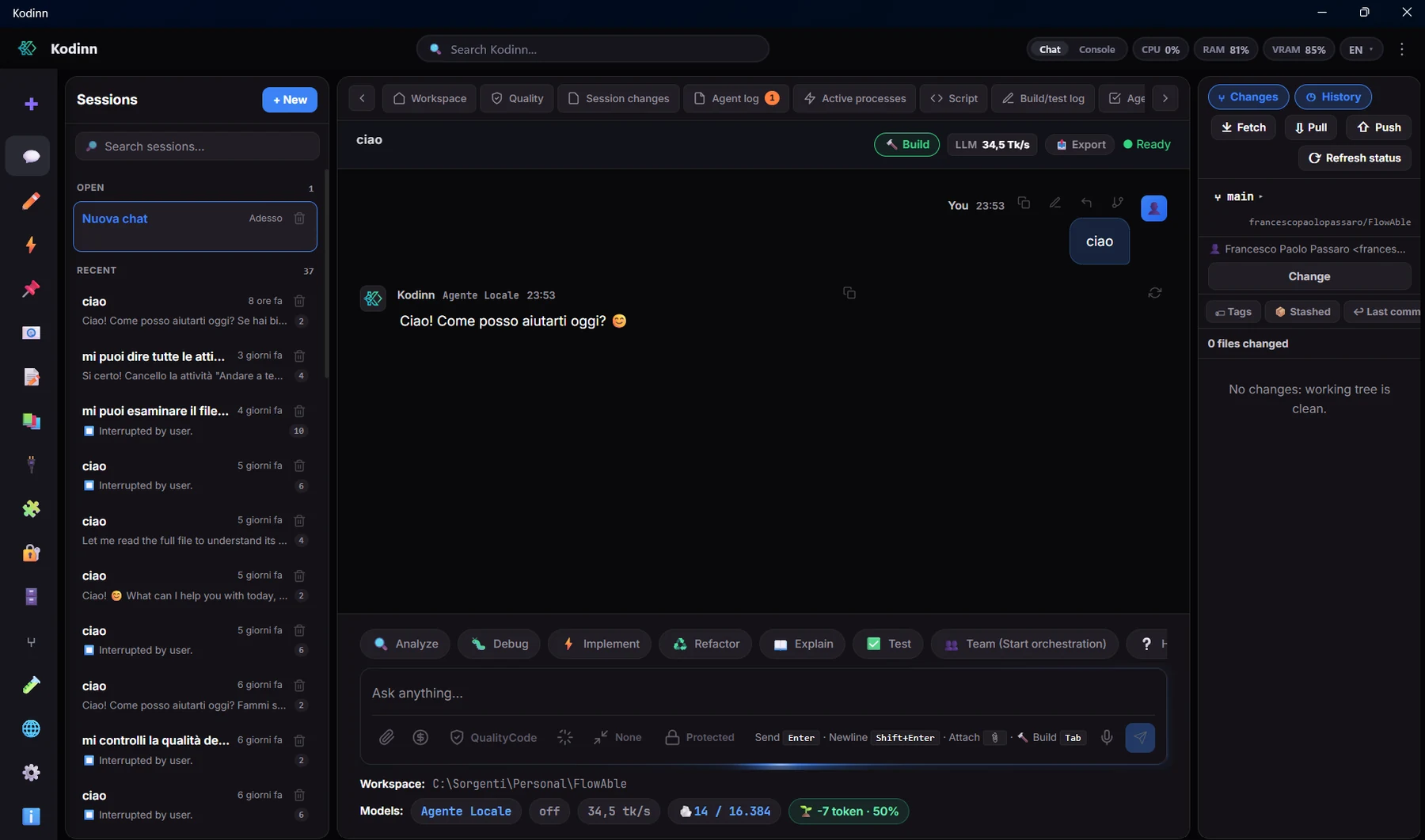Image resolution: width=1425 pixels, height=840 pixels.
Task: Click the Fetch button
Action: click(1243, 127)
